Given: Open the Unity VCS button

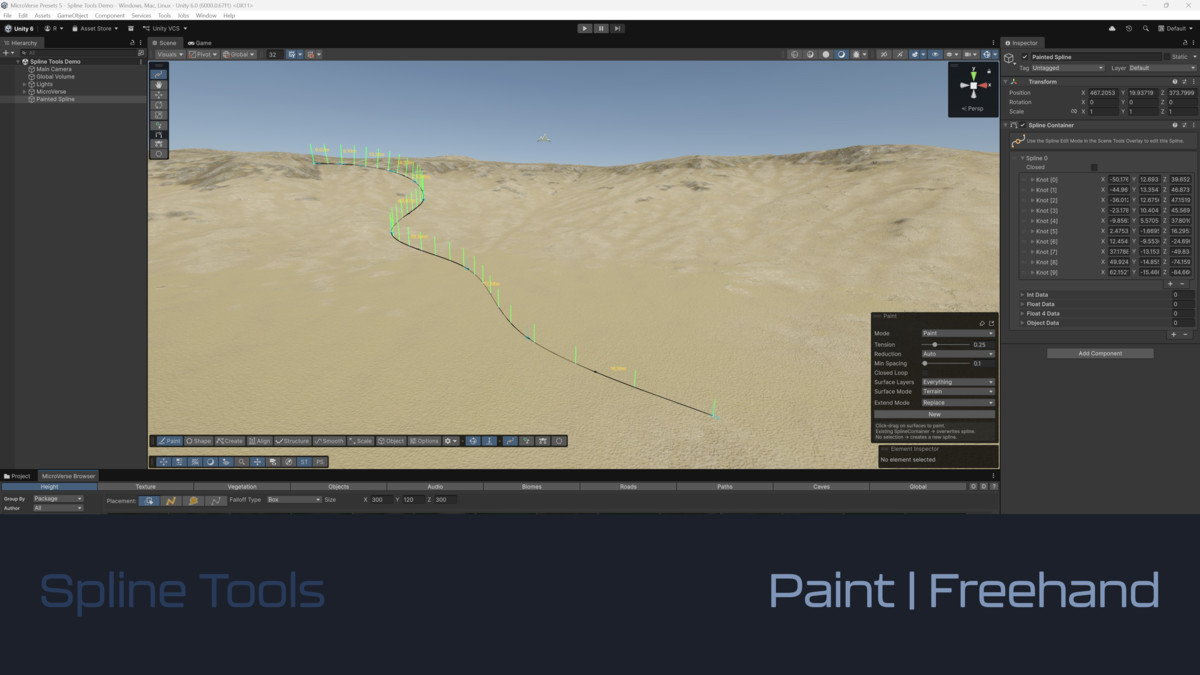Looking at the screenshot, I should click(x=166, y=28).
